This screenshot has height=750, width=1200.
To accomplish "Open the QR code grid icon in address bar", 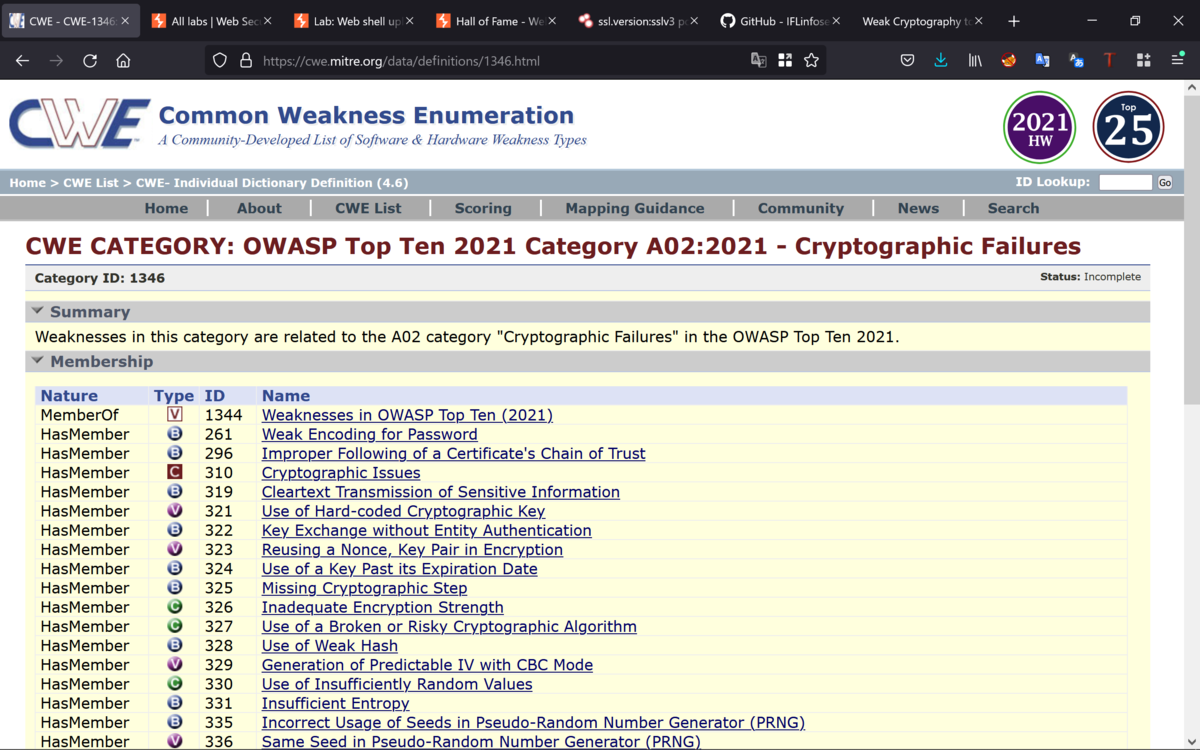I will click(785, 61).
